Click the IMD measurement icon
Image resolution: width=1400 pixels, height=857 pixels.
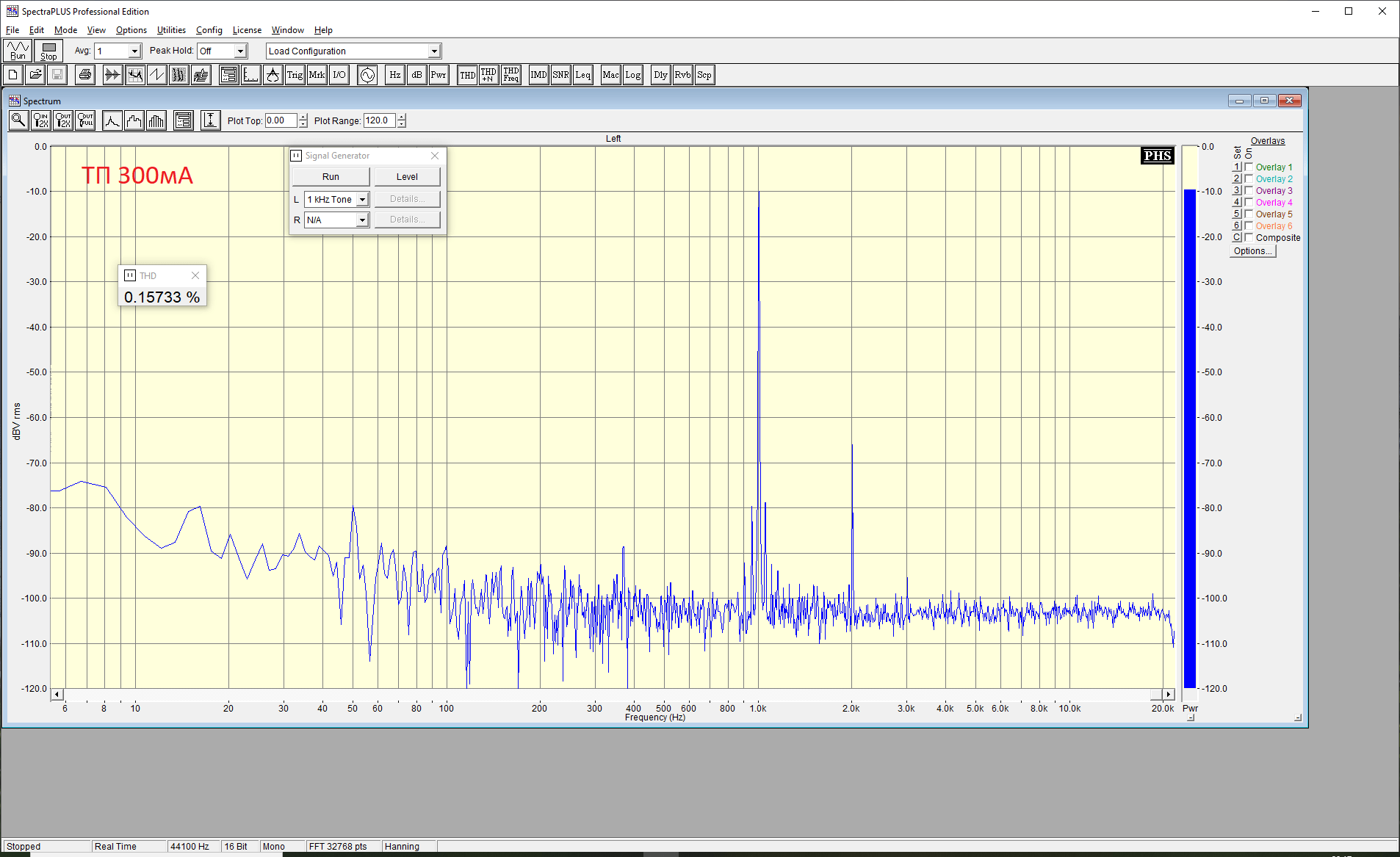coord(538,75)
